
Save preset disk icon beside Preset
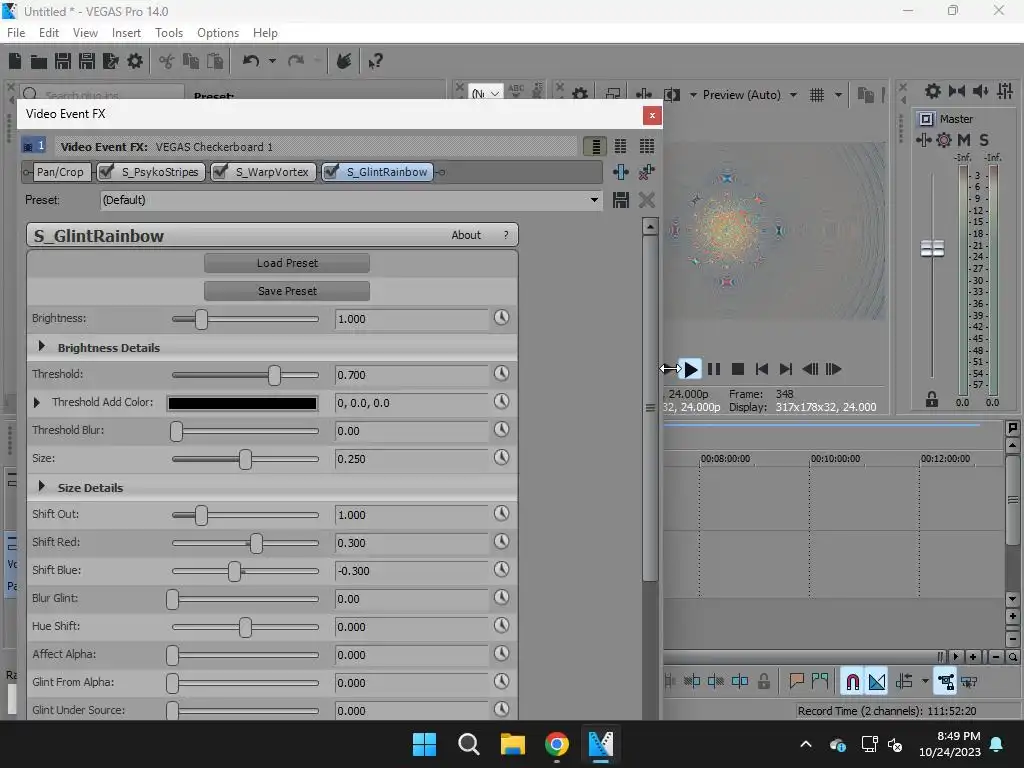point(620,200)
